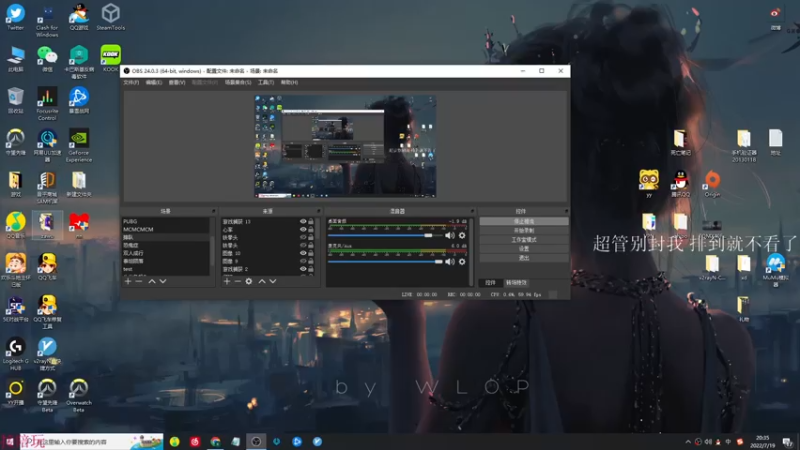Open source properties gear in Sources panel

point(248,281)
